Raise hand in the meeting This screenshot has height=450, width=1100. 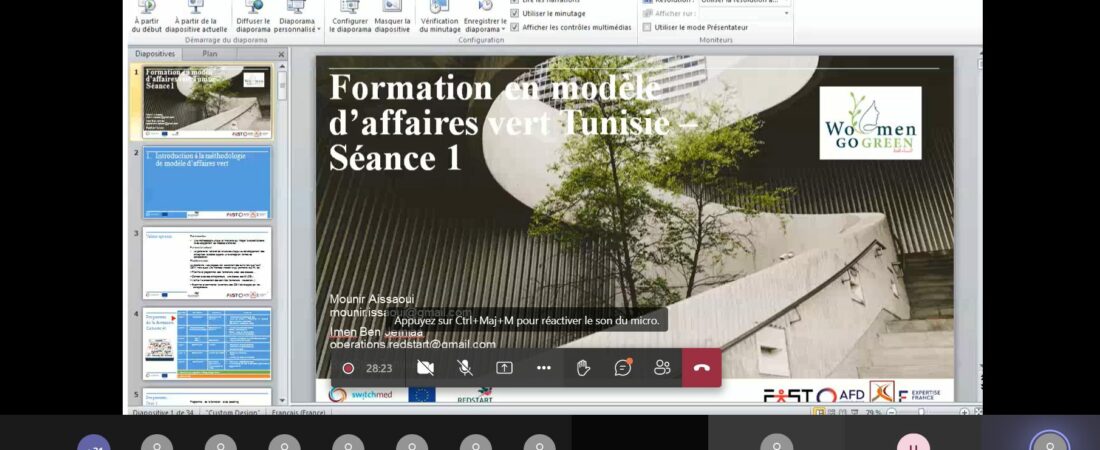[x=583, y=368]
